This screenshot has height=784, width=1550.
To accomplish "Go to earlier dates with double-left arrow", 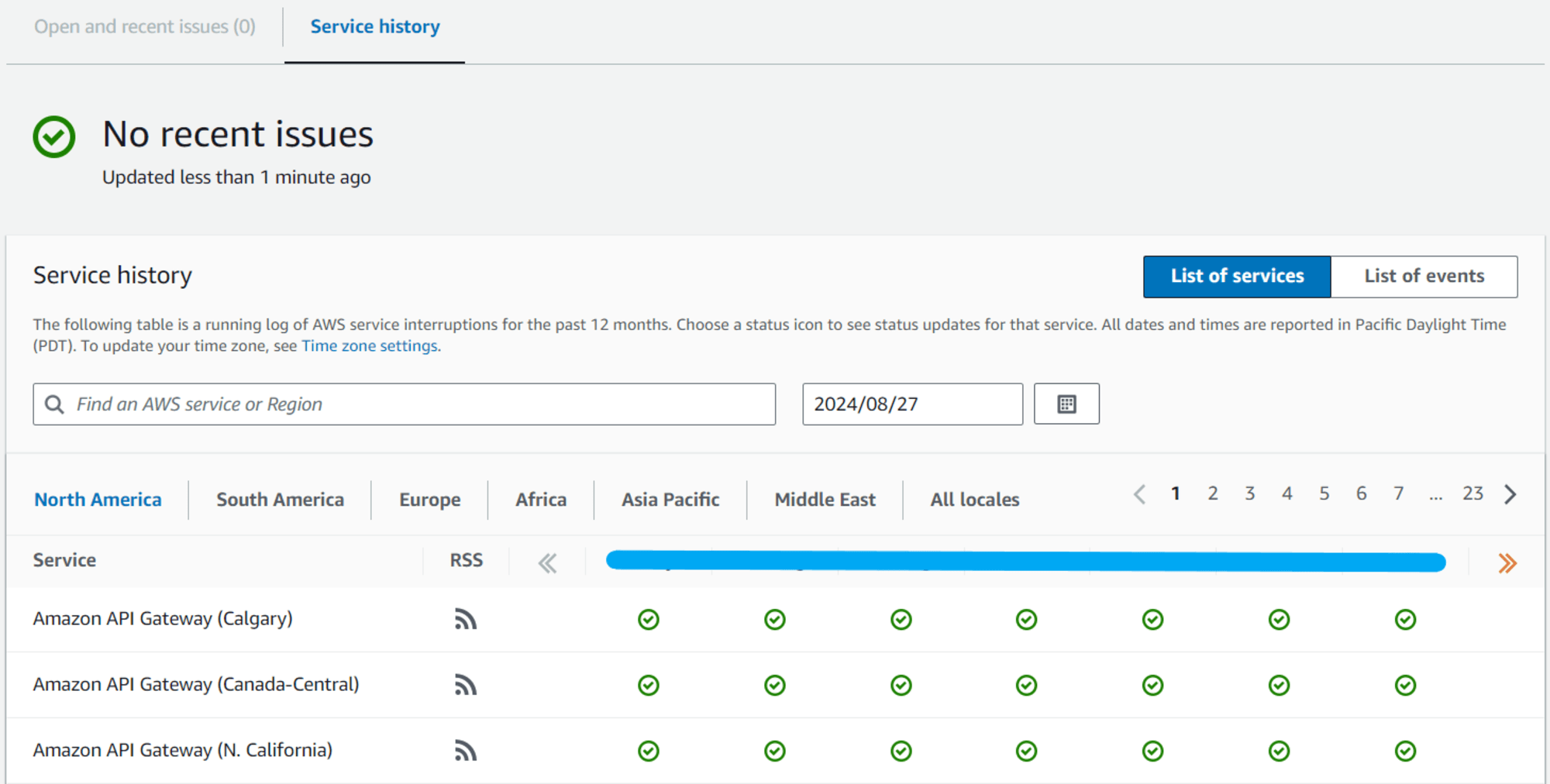I will (x=547, y=563).
